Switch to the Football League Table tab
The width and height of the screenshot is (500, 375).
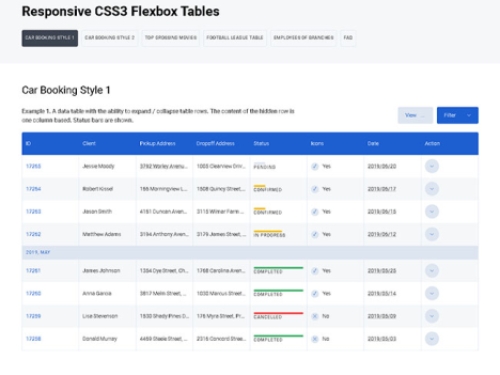[235, 38]
